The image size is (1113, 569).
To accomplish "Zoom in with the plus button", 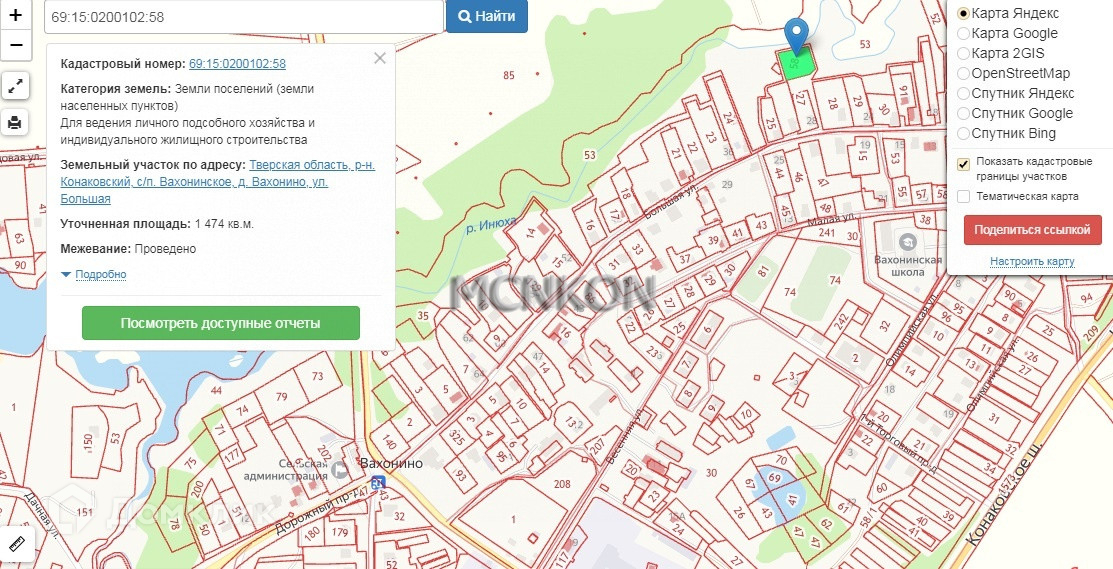I will tap(16, 14).
